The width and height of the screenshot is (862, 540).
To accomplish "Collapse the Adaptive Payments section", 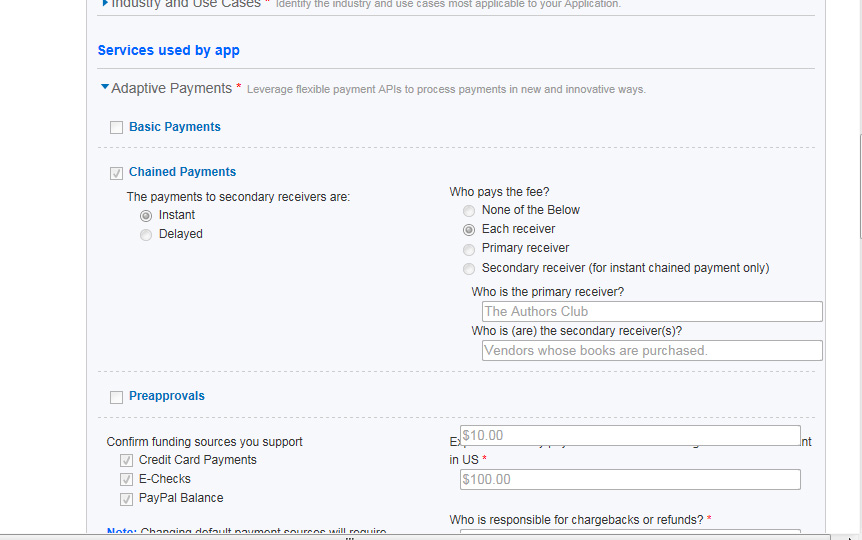I will (105, 88).
